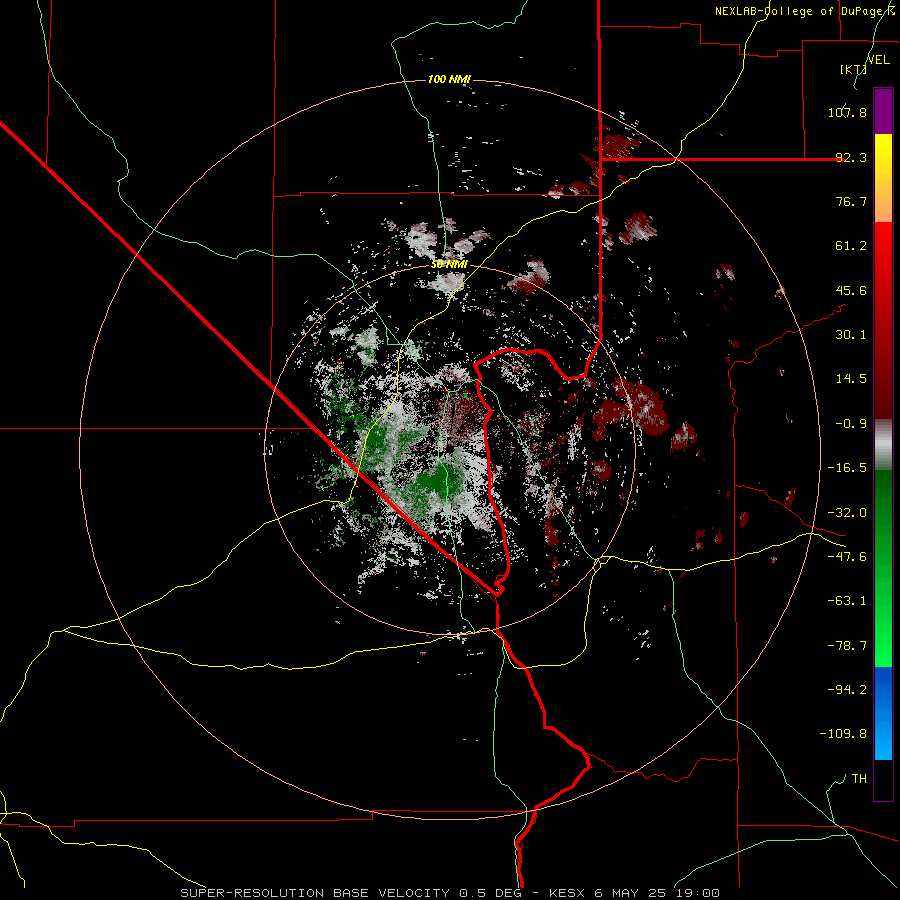900x900 pixels.
Task: Click the TH threshold label
Action: coord(859,779)
